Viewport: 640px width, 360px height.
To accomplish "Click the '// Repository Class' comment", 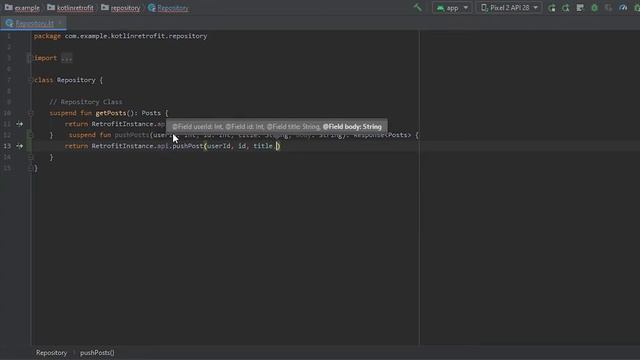I will pos(86,102).
